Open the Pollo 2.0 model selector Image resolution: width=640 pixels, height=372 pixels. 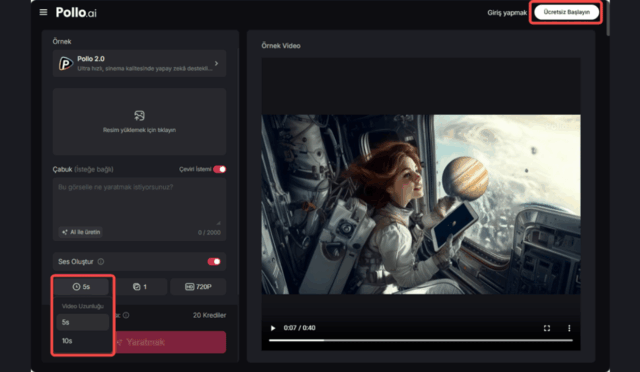pyautogui.click(x=139, y=63)
